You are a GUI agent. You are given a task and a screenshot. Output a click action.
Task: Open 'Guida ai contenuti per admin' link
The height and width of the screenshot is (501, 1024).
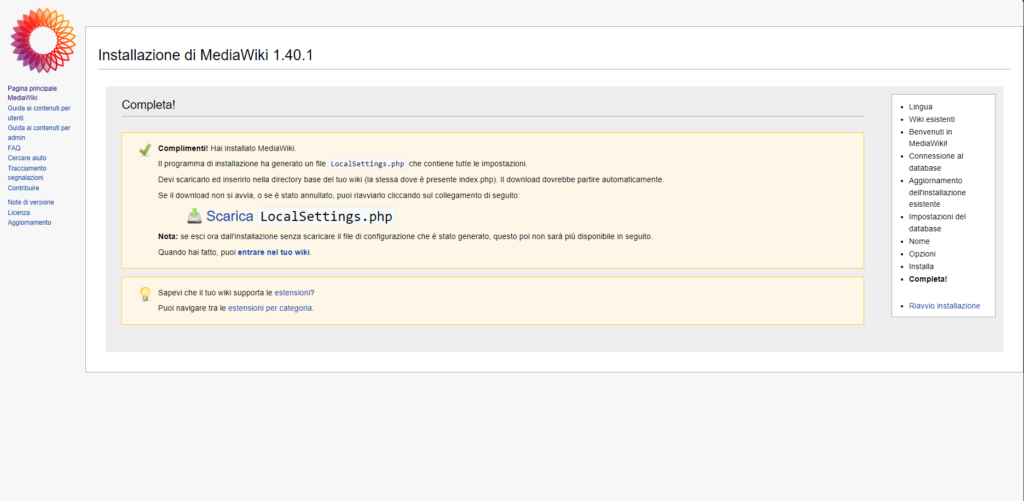pos(39,133)
